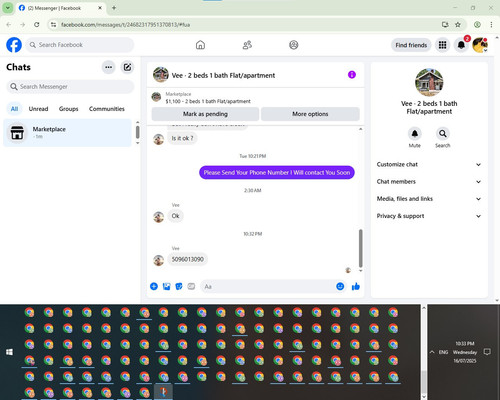
Task: Expand Privacy & support section
Action: coord(429,216)
